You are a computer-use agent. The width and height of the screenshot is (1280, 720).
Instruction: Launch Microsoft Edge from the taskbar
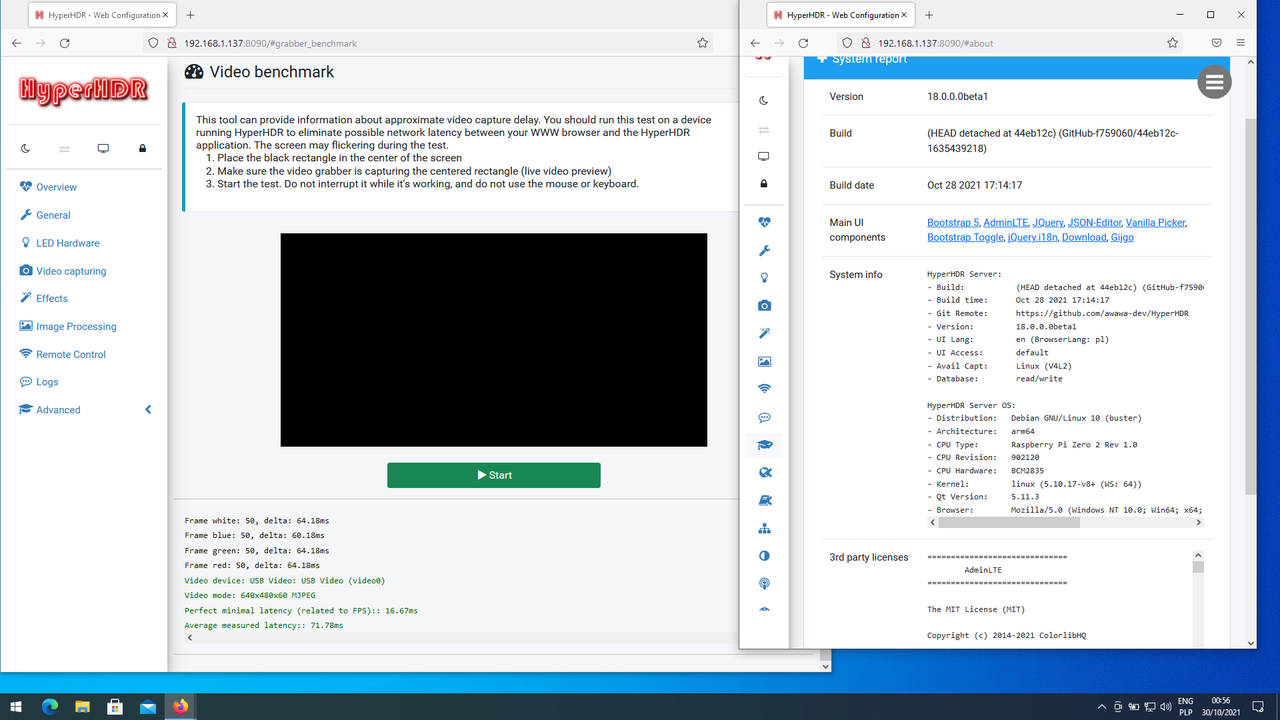coord(50,706)
